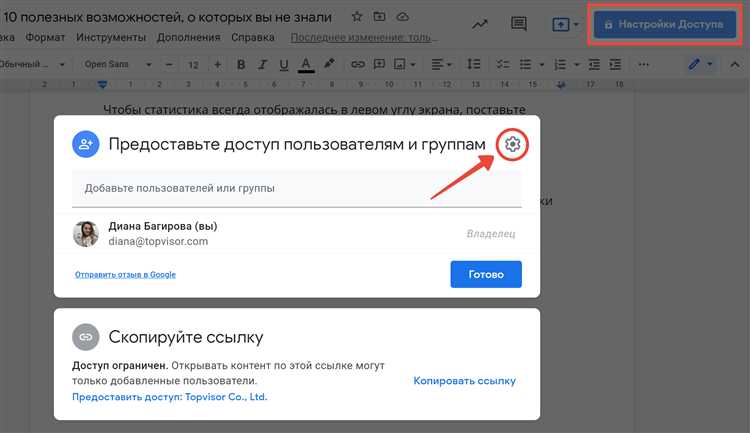Toggle bold formatting
This screenshot has height=433, width=750.
click(241, 64)
